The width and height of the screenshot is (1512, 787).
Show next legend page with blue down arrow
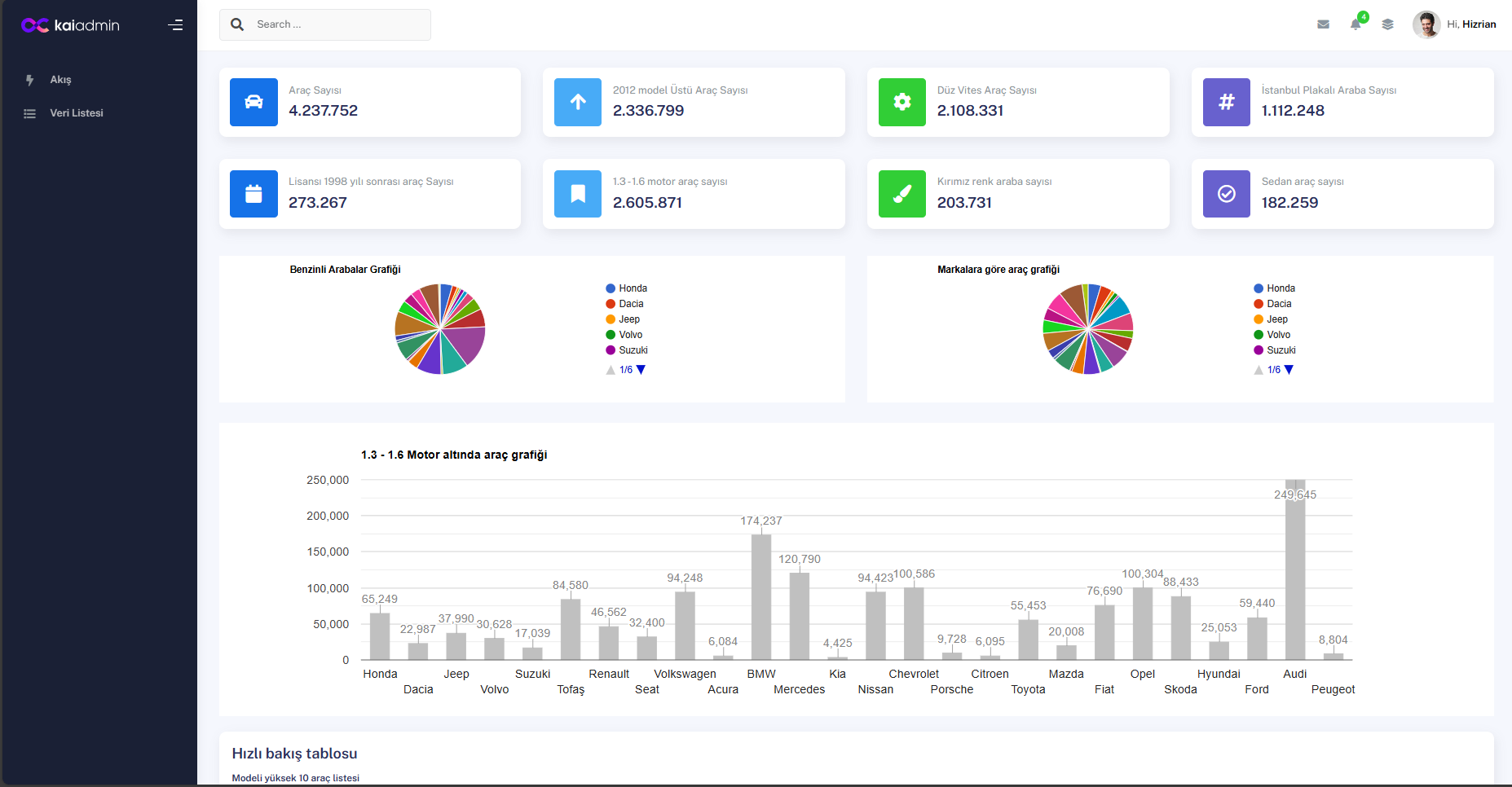click(x=641, y=369)
